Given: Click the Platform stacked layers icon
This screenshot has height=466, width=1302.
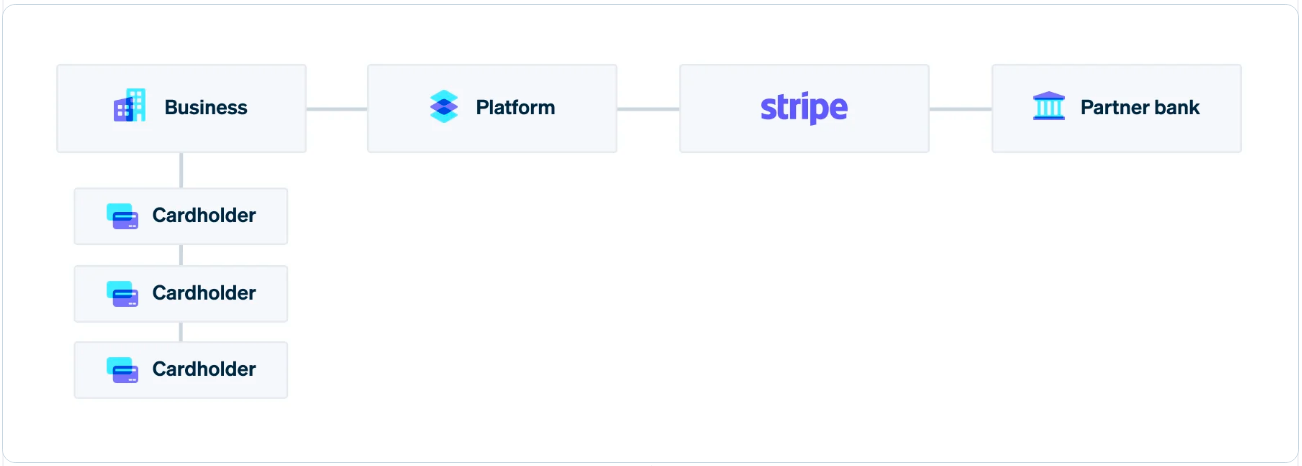Looking at the screenshot, I should (x=443, y=107).
